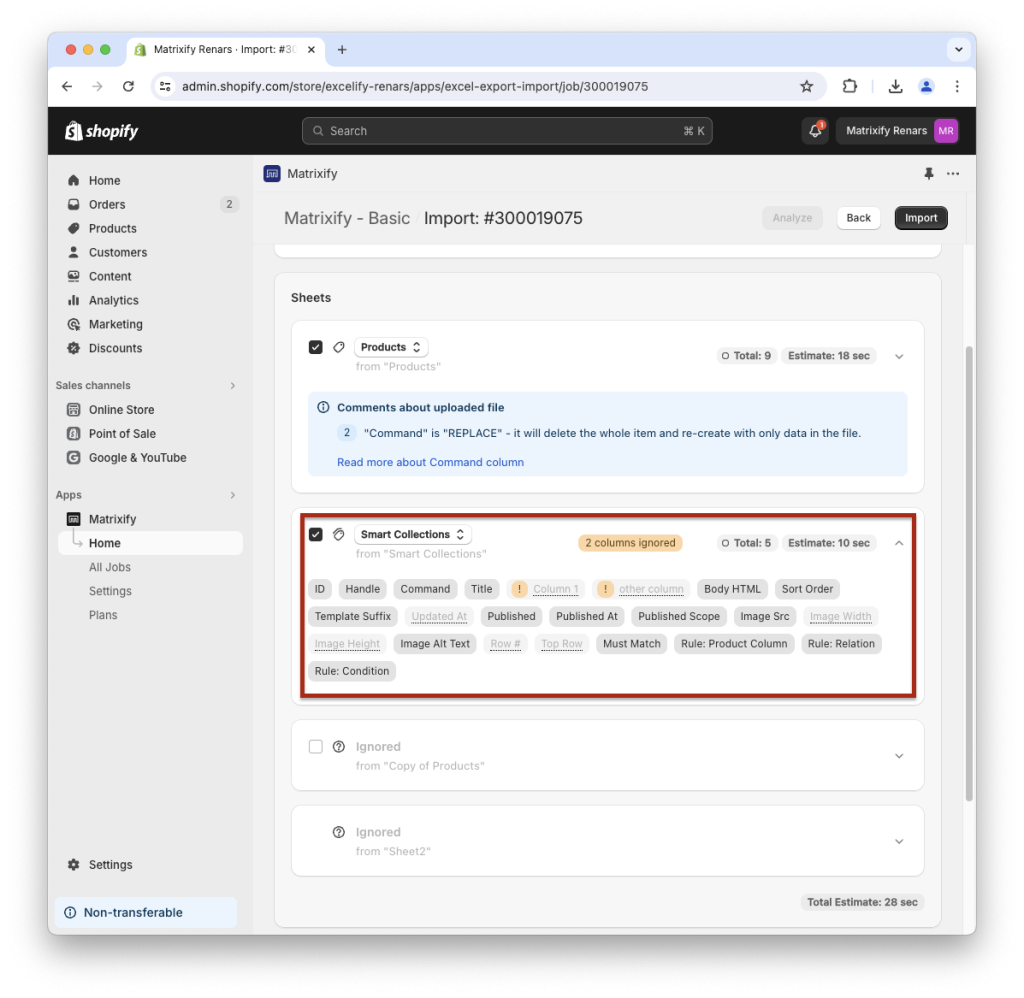
Task: Open "Read more about Command column" link
Action: pos(430,462)
